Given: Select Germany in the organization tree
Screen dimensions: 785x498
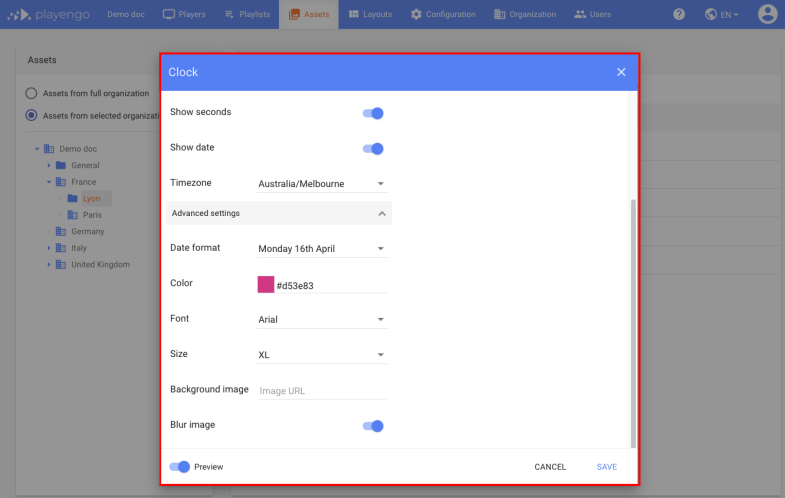Looking at the screenshot, I should coord(88,231).
